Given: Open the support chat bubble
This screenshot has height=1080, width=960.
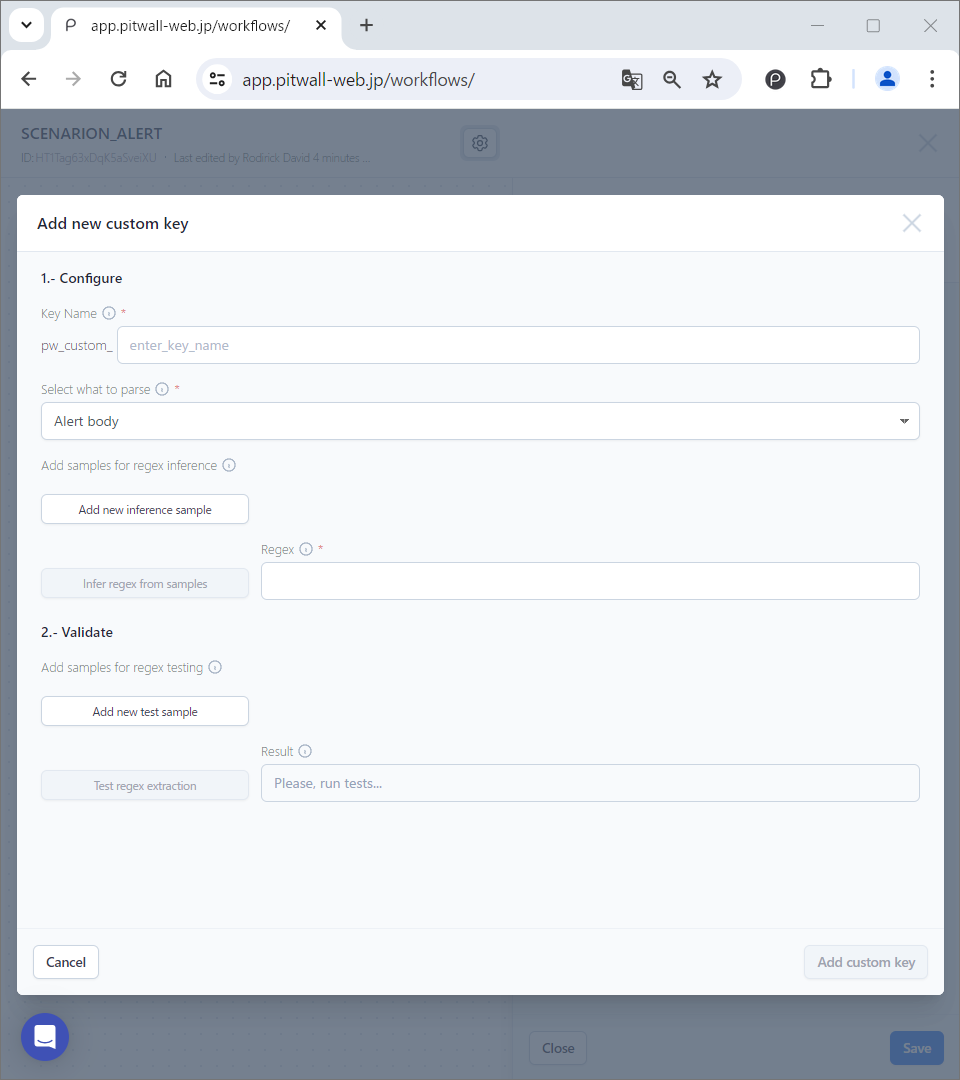Looking at the screenshot, I should tap(44, 1036).
